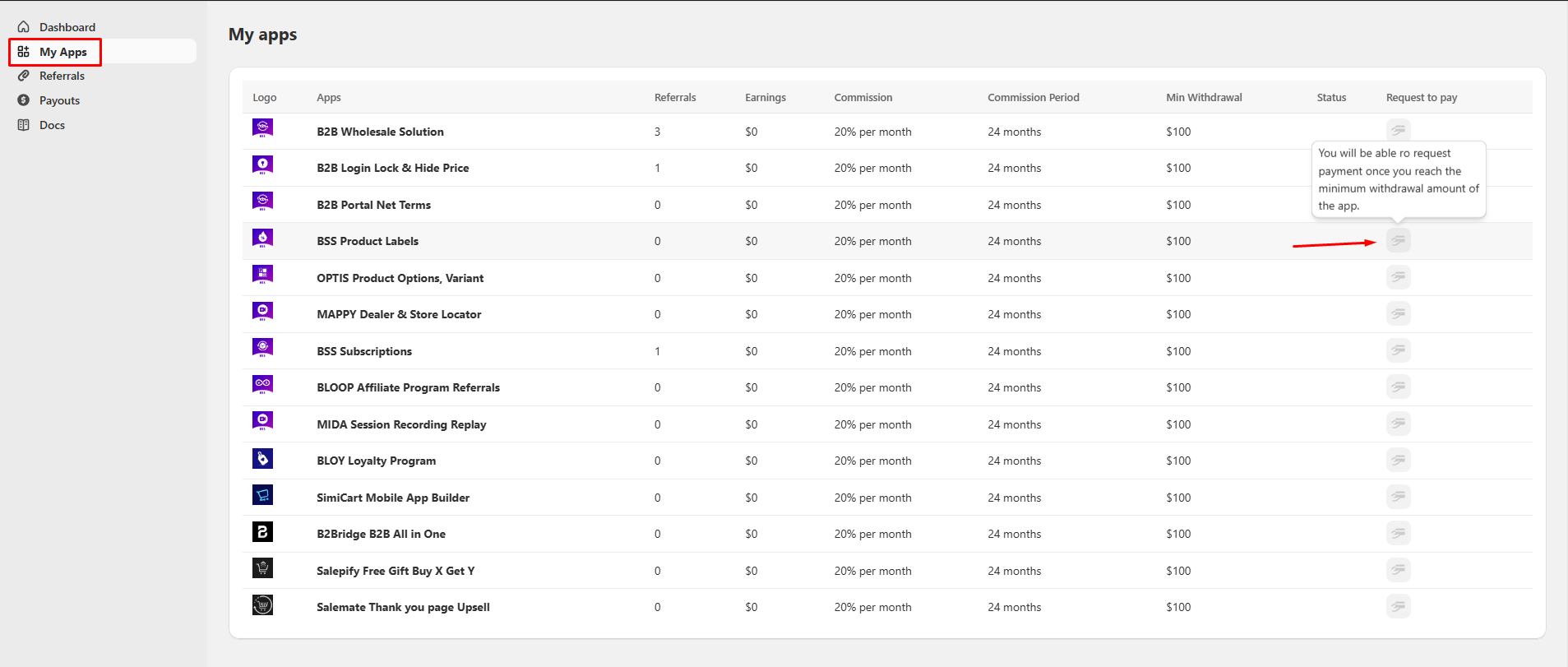
Task: Click the BSS Product Labels logo
Action: pyautogui.click(x=262, y=239)
